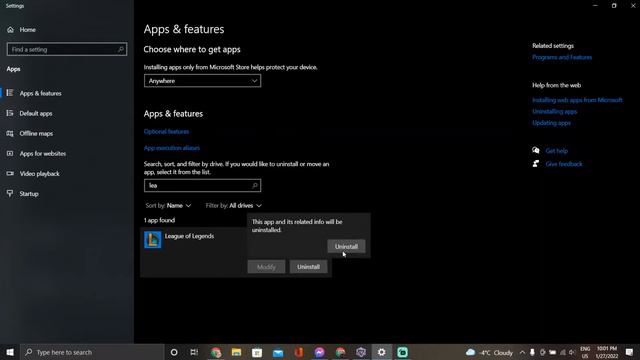Open the green app icon right of Settings gear
The height and width of the screenshot is (360, 640).
[402, 352]
